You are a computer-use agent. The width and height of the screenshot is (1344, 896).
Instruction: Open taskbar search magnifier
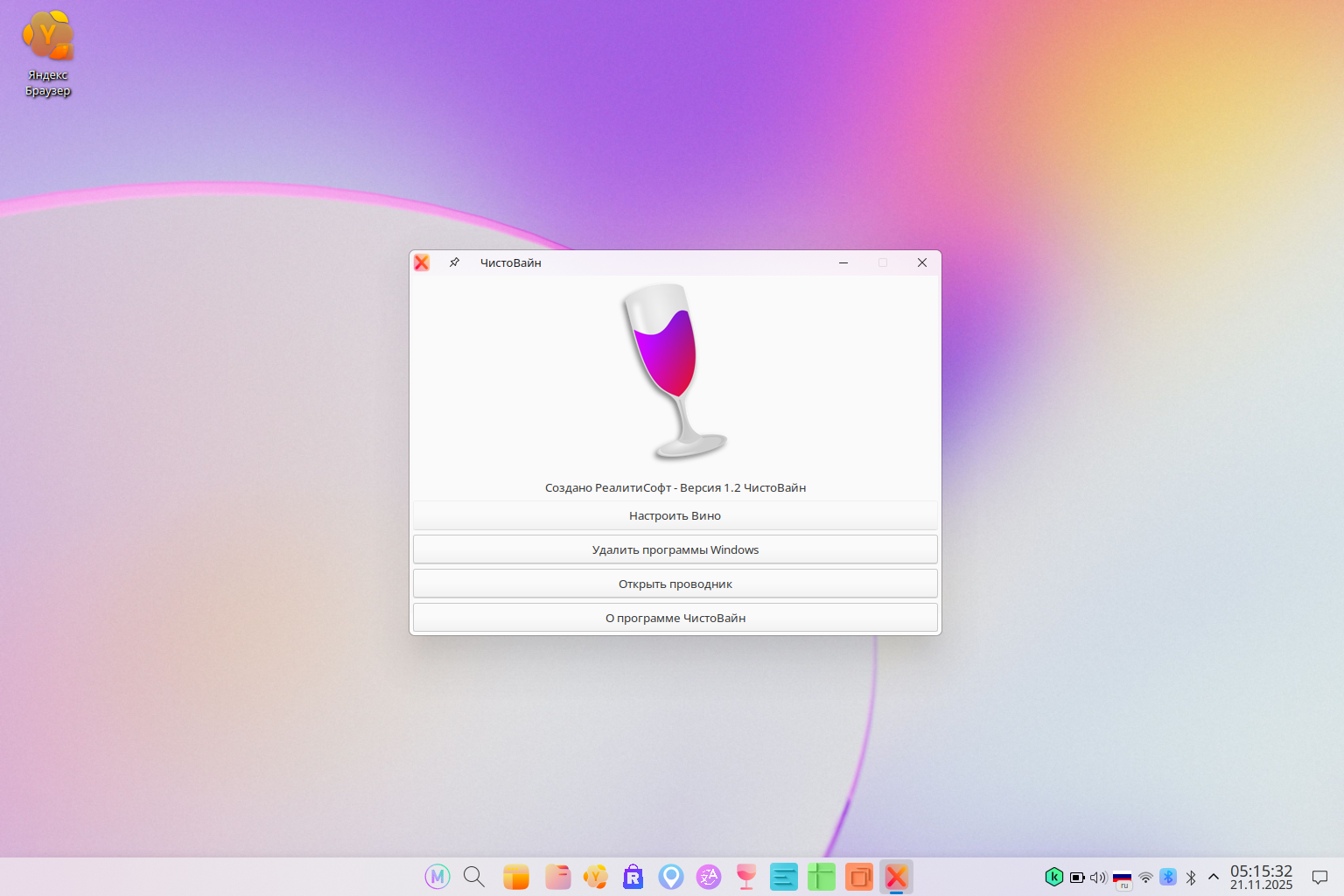point(474,876)
